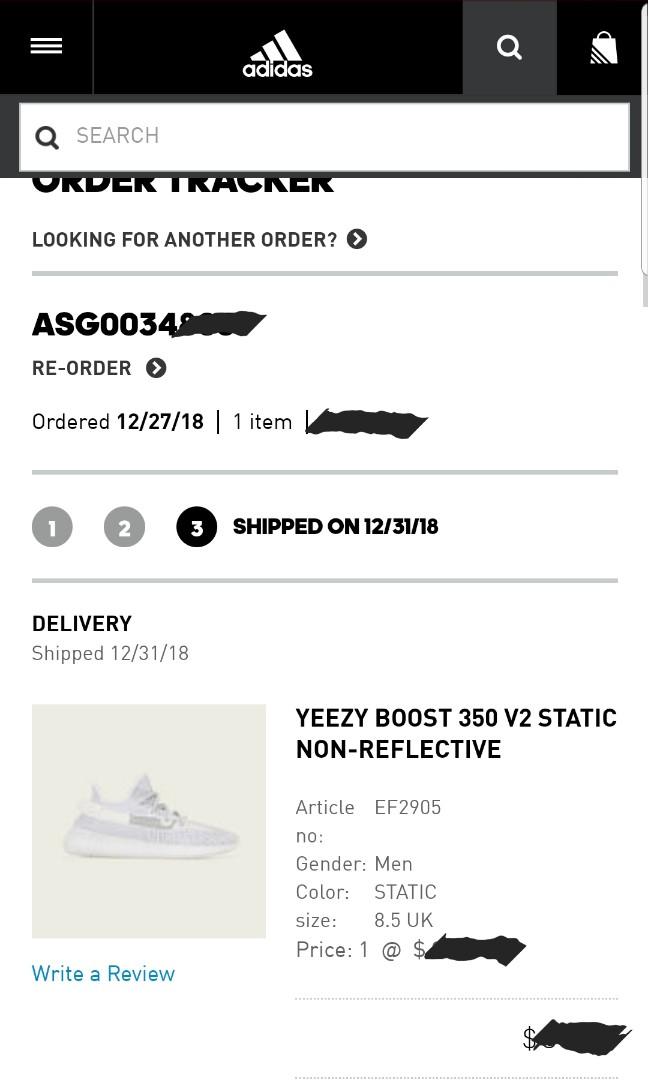Click Yeezy Boost 350 V2 Static title

coord(455,733)
